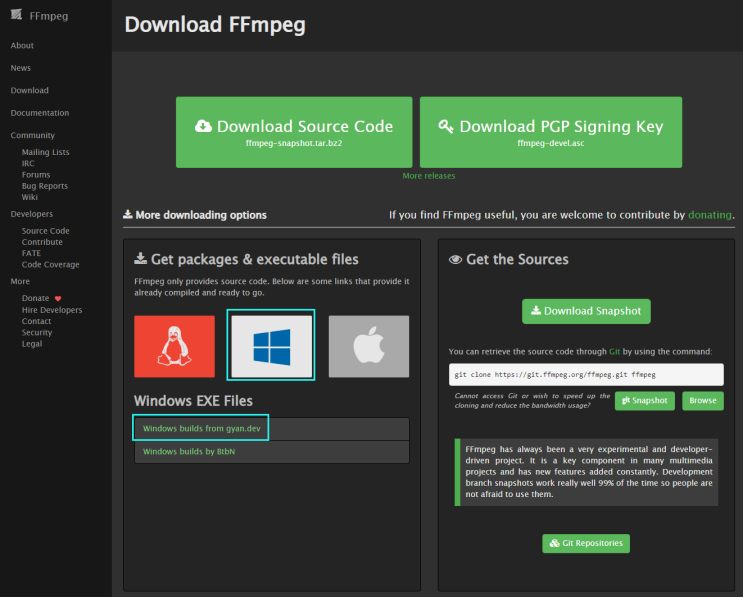Click the git Snapshot button

[x=644, y=401]
